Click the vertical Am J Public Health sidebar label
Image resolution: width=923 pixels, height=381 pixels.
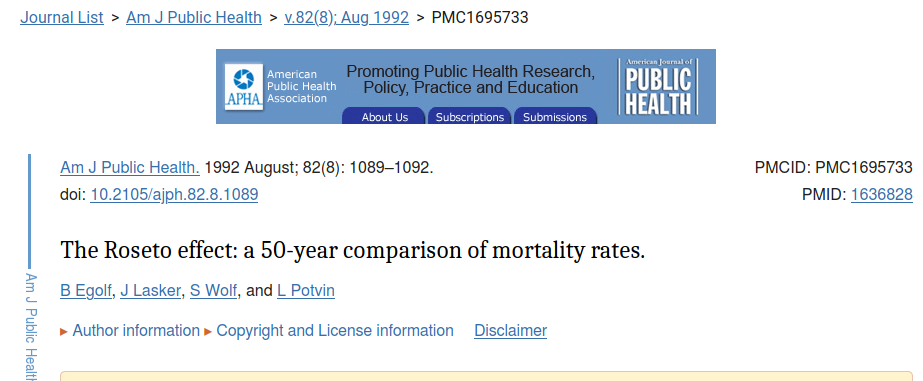(x=32, y=327)
